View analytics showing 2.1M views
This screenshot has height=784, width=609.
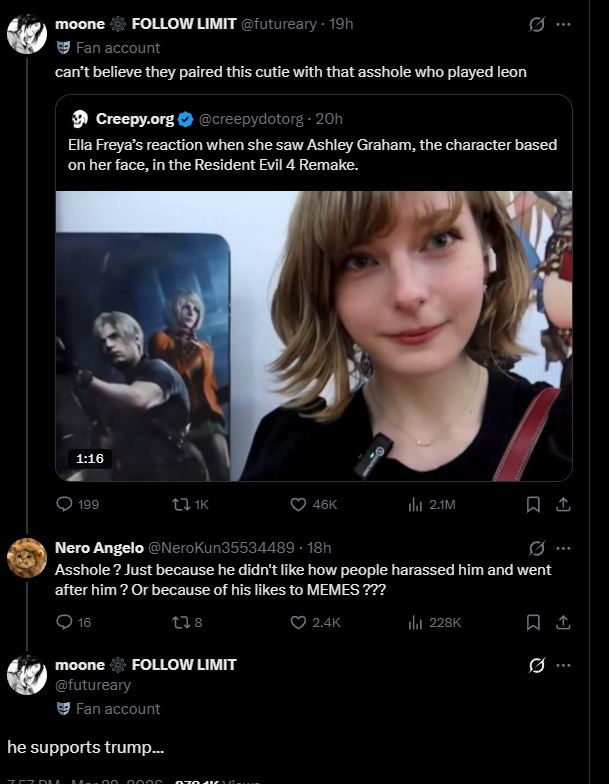click(415, 504)
